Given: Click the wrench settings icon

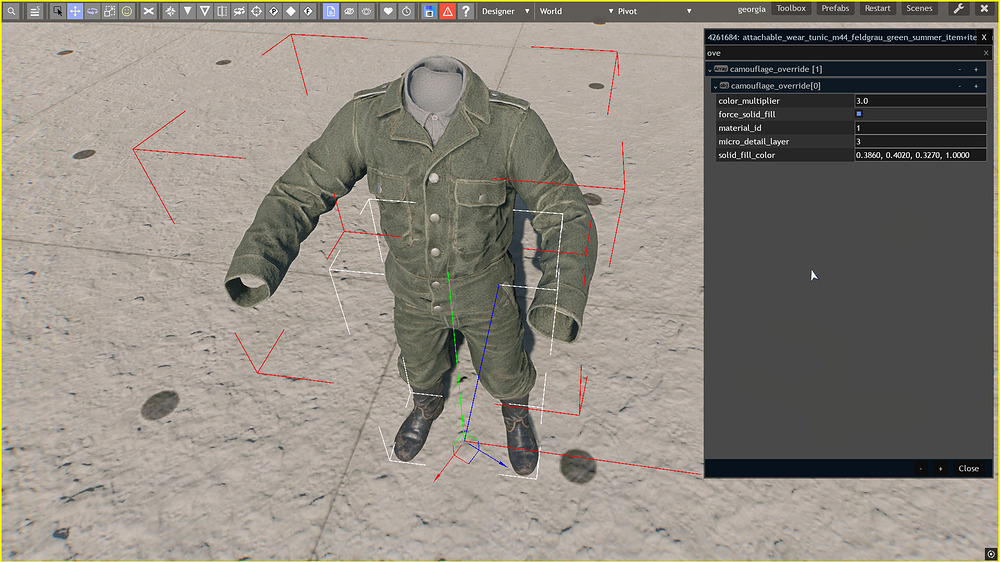Looking at the screenshot, I should coord(958,9).
